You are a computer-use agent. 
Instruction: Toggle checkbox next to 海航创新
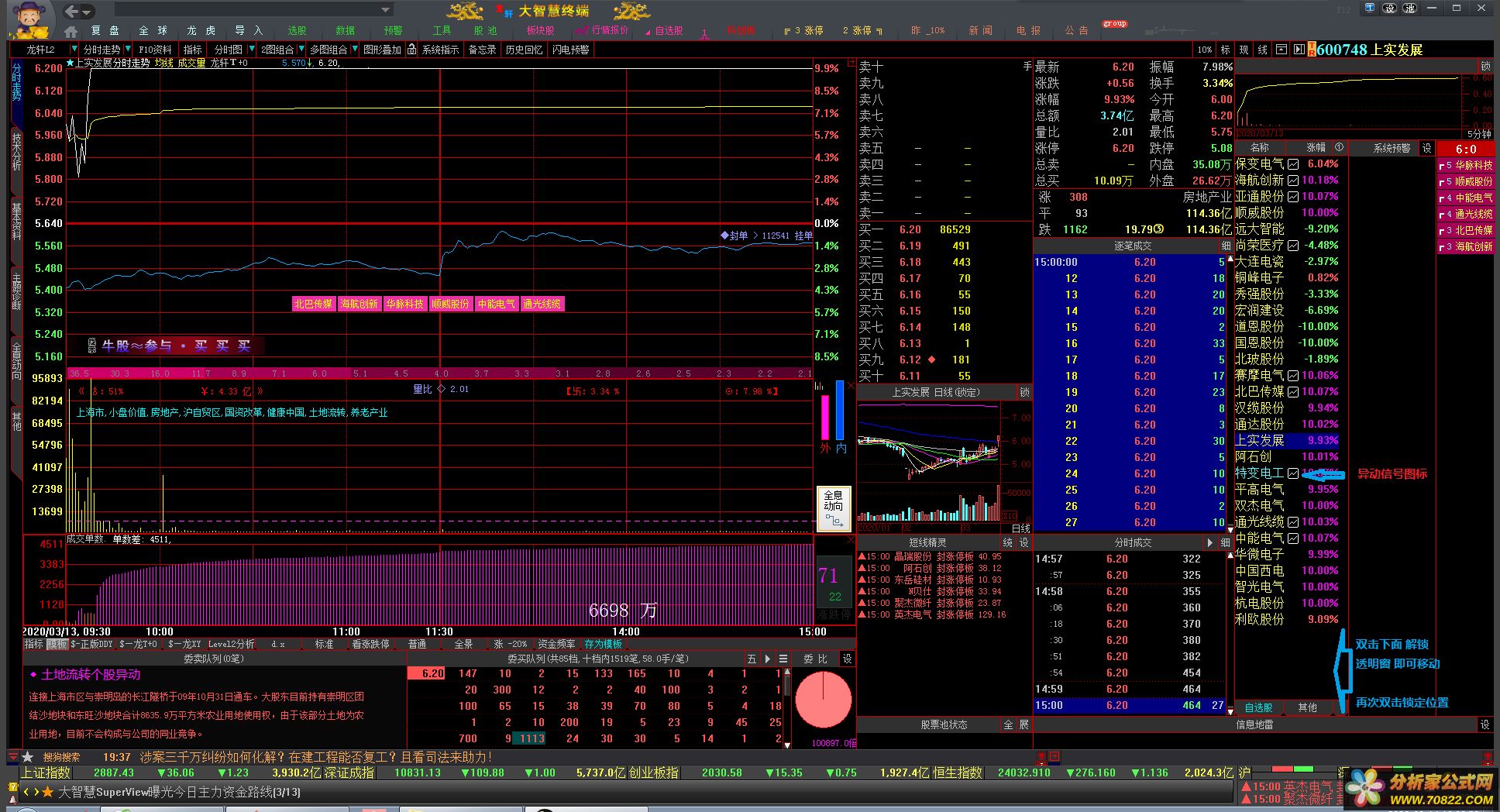[1293, 181]
